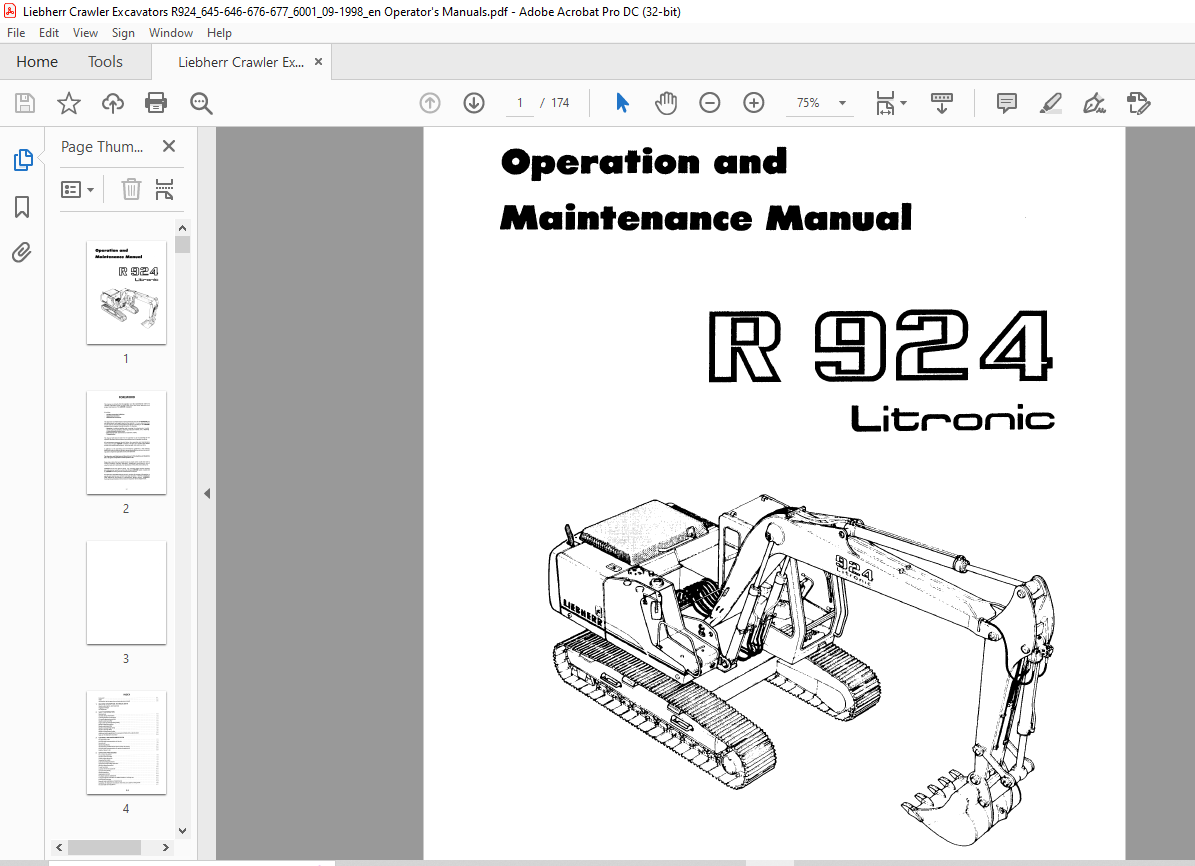Expand the zoom level 75% dropdown

[842, 103]
